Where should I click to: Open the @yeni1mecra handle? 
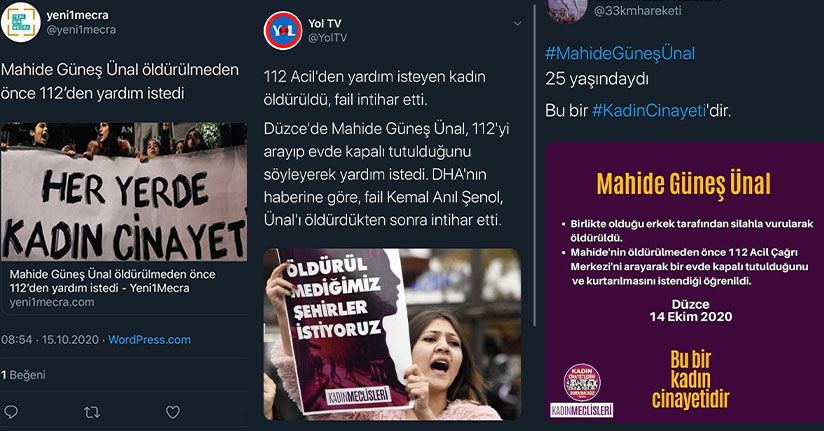tap(81, 30)
